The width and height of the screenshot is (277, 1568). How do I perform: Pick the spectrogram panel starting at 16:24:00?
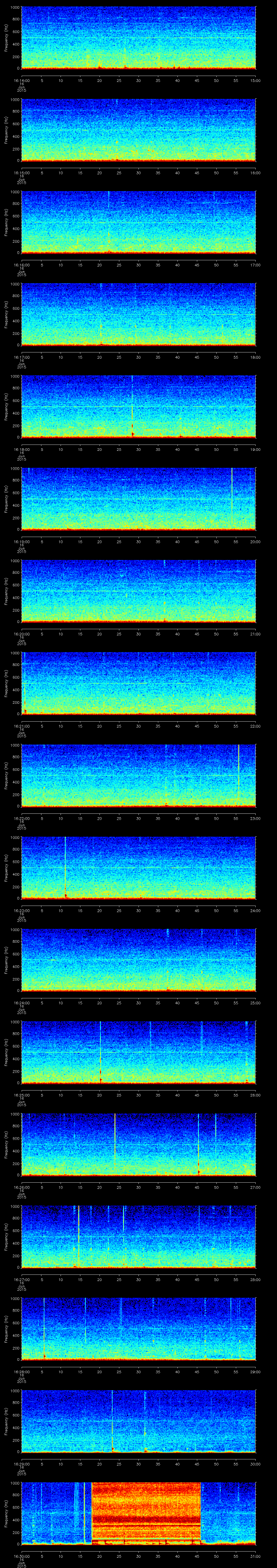tap(139, 960)
